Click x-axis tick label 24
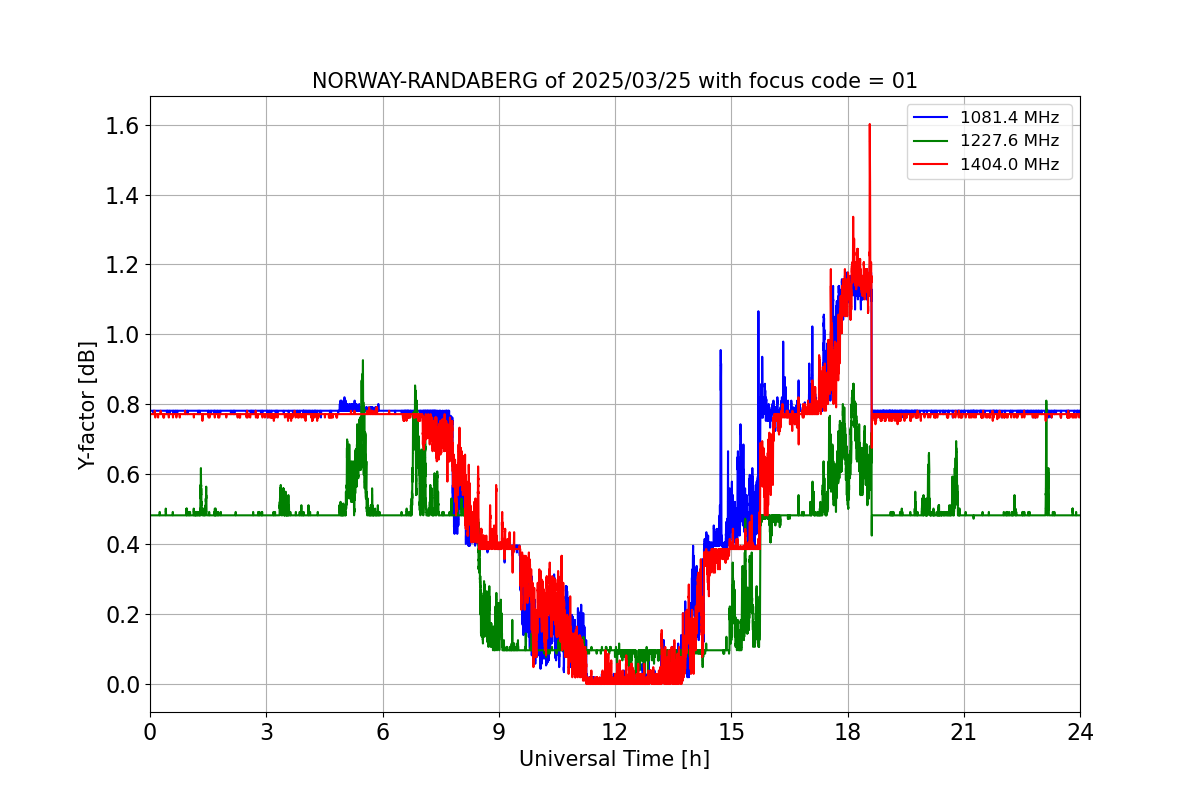The image size is (1200, 800). tap(1080, 732)
